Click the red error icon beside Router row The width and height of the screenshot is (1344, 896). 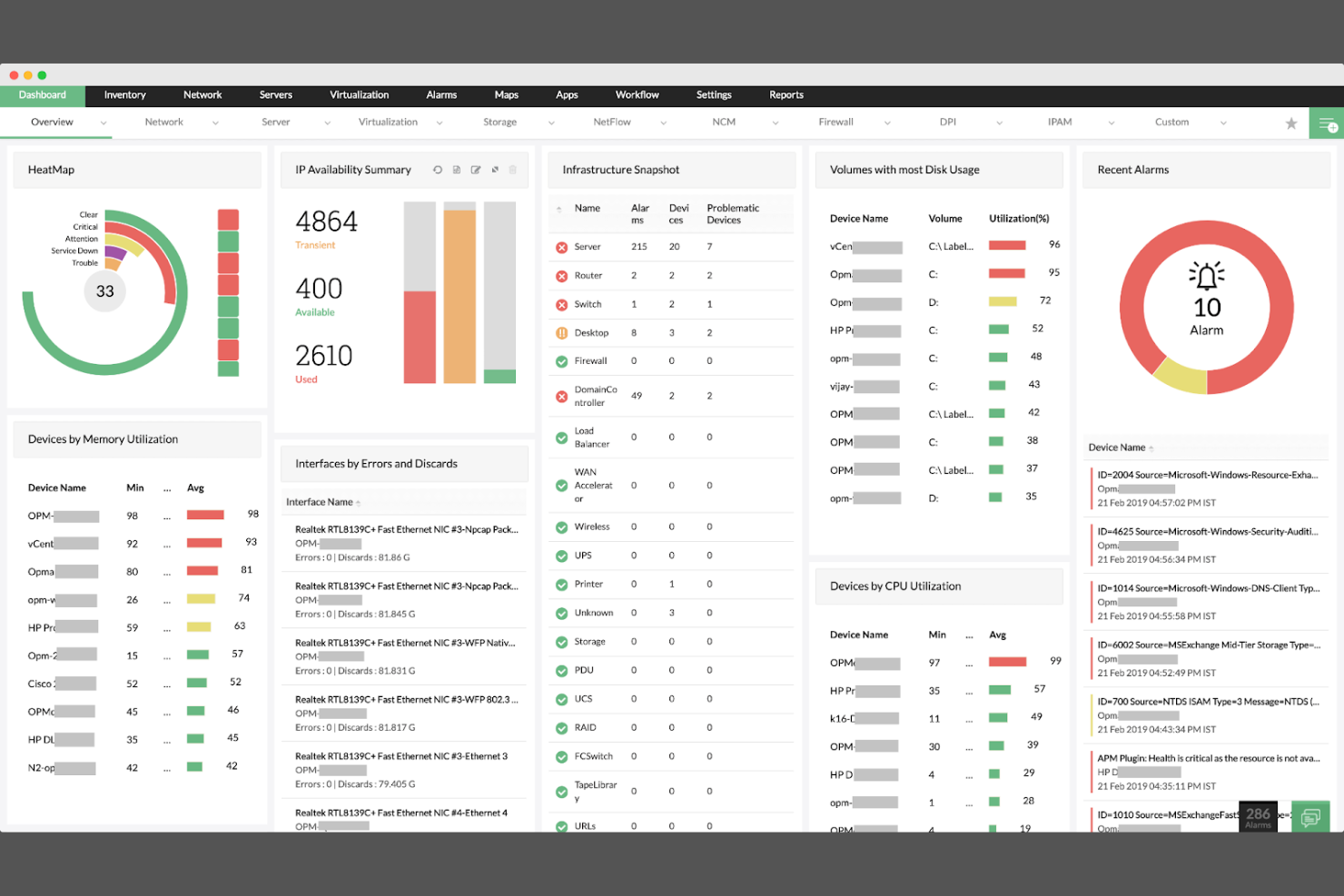point(560,275)
